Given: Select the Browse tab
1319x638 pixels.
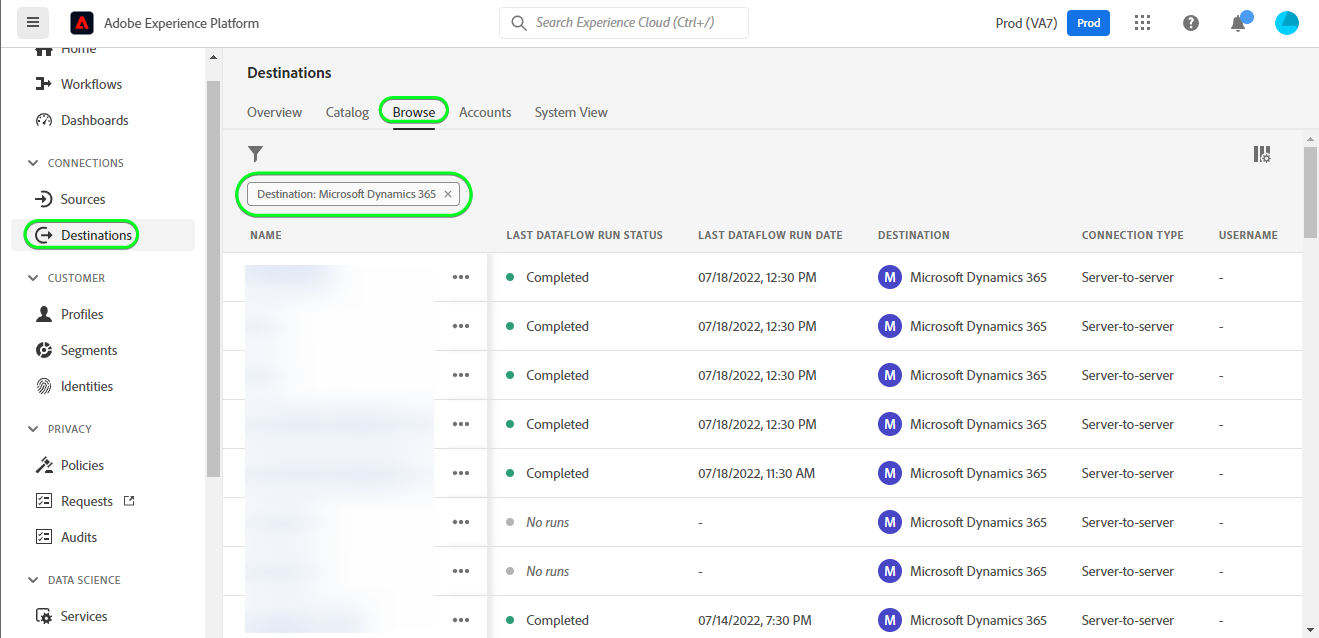Looking at the screenshot, I should (414, 112).
